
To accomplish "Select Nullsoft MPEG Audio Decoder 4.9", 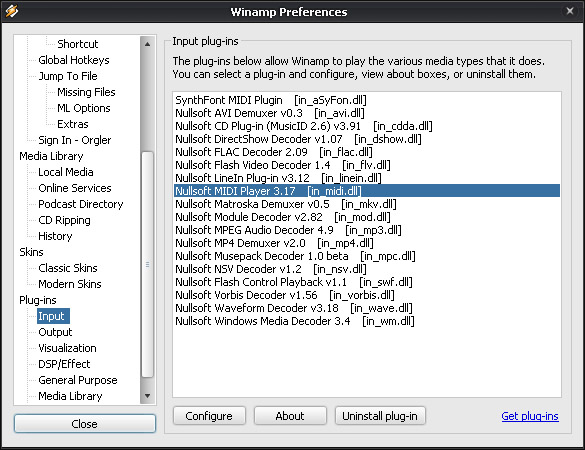I will click(288, 230).
